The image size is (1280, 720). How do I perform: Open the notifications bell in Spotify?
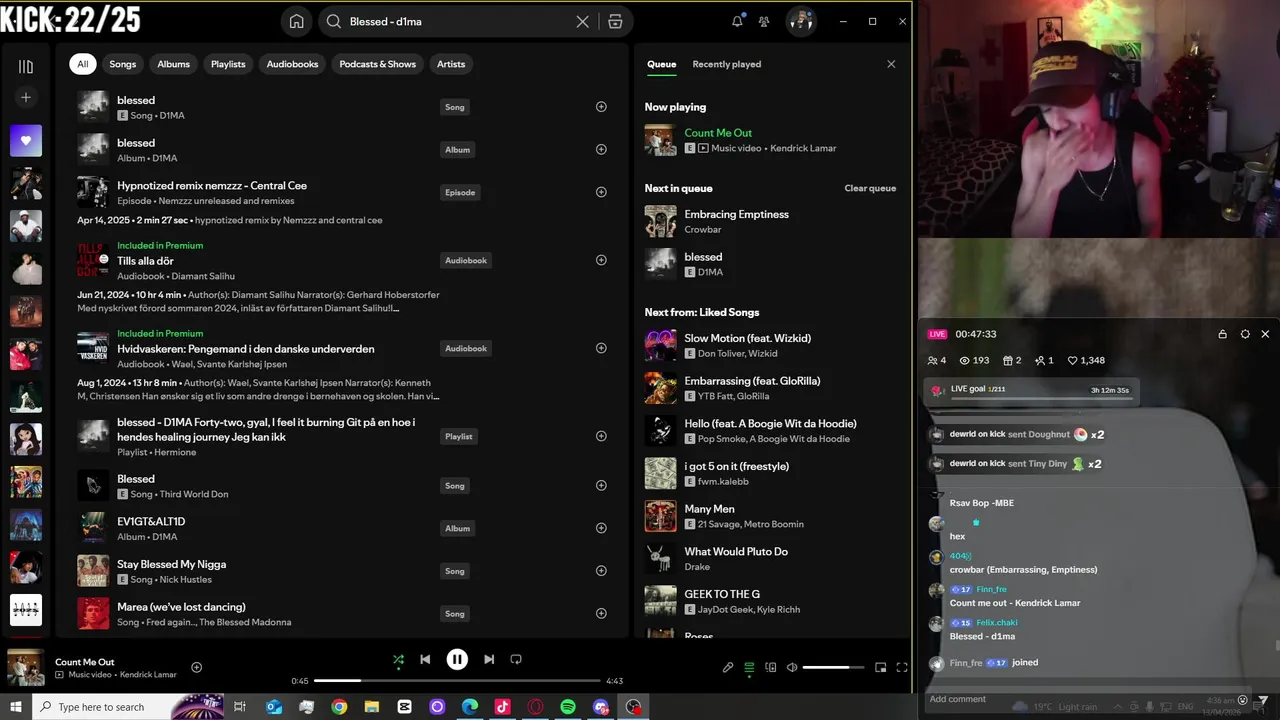click(x=737, y=21)
